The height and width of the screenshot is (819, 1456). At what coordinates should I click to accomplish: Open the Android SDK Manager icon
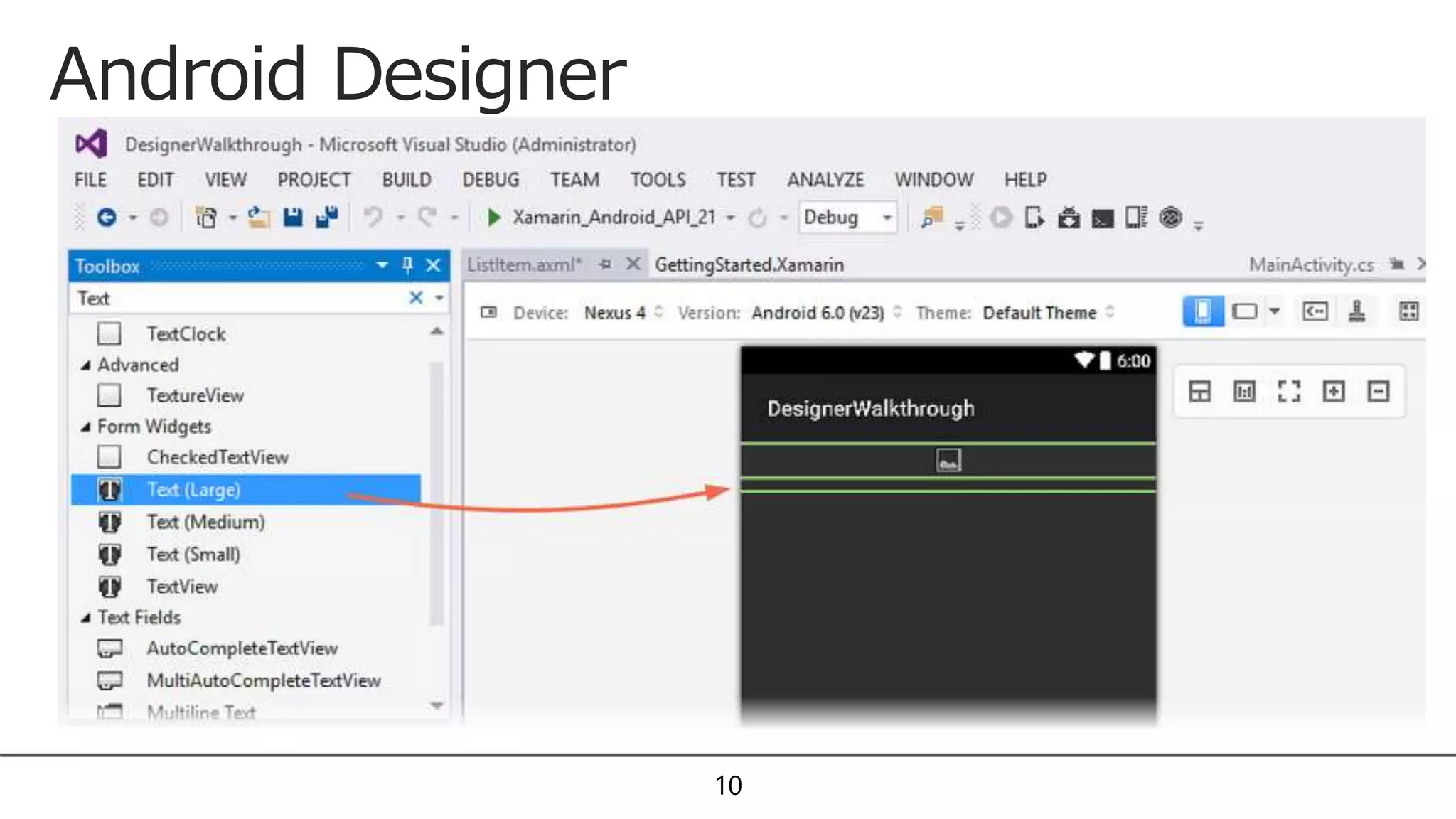point(1069,218)
